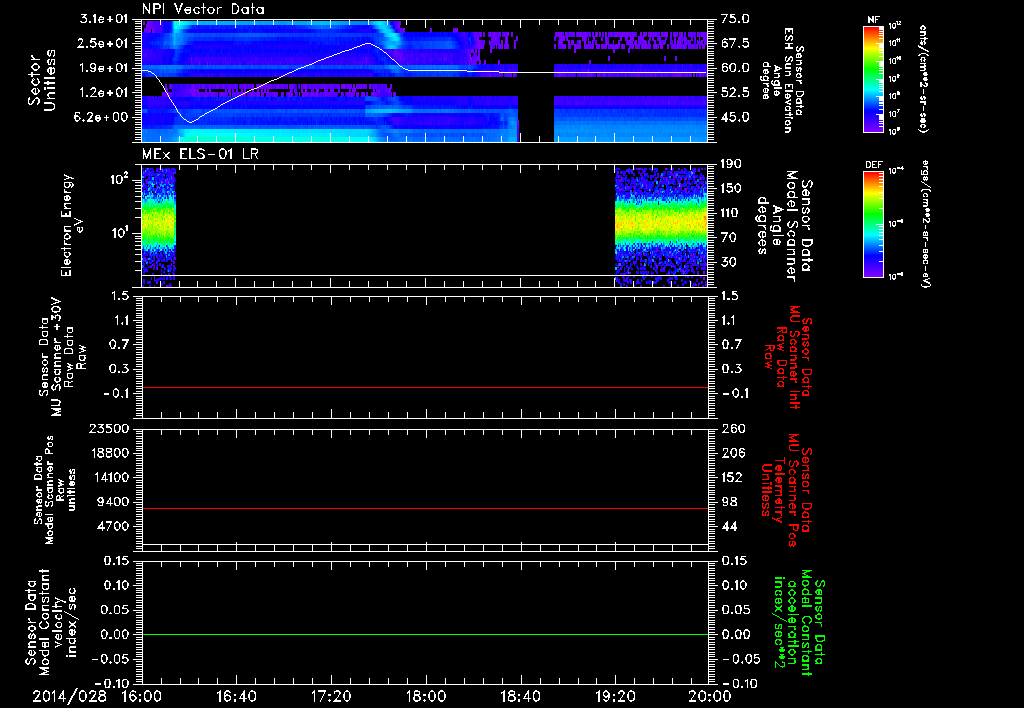This screenshot has width=1024, height=708.
Task: Click the "18:40" time axis label
Action: point(520,696)
